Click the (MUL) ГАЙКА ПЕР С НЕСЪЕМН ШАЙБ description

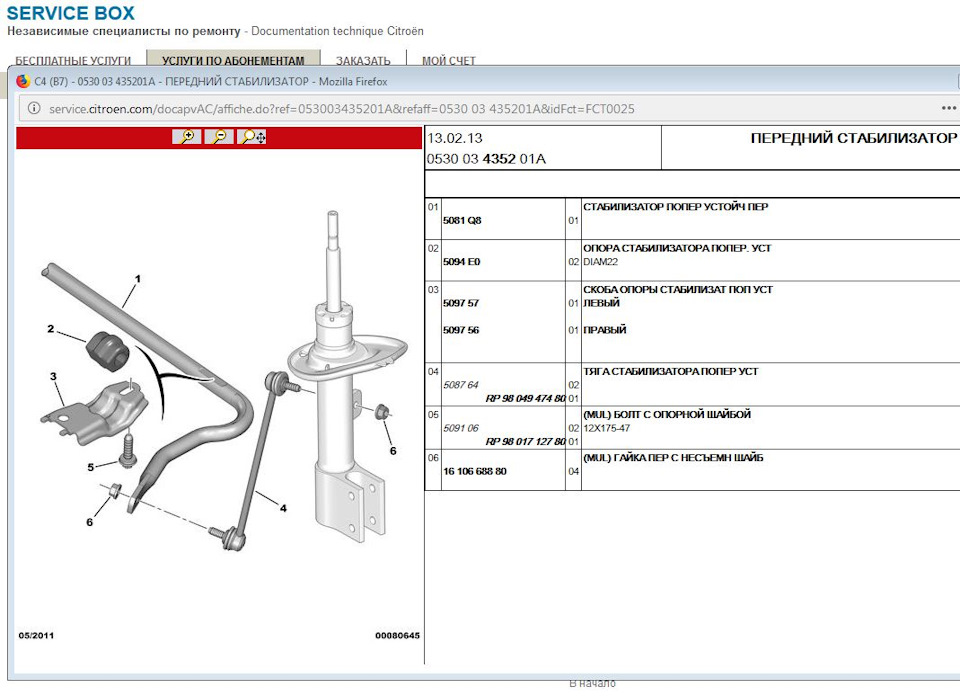[x=673, y=457]
